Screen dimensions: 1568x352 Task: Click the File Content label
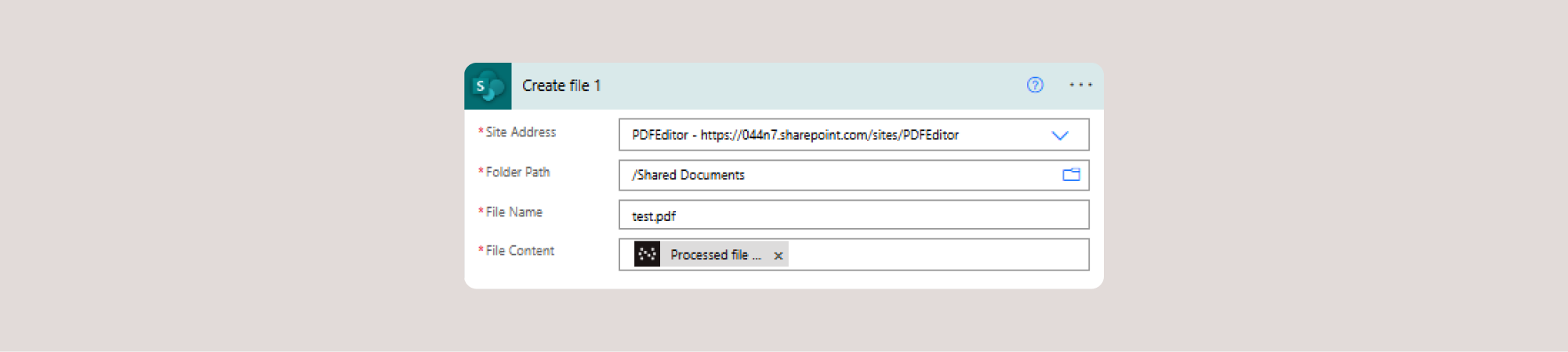[x=520, y=251]
